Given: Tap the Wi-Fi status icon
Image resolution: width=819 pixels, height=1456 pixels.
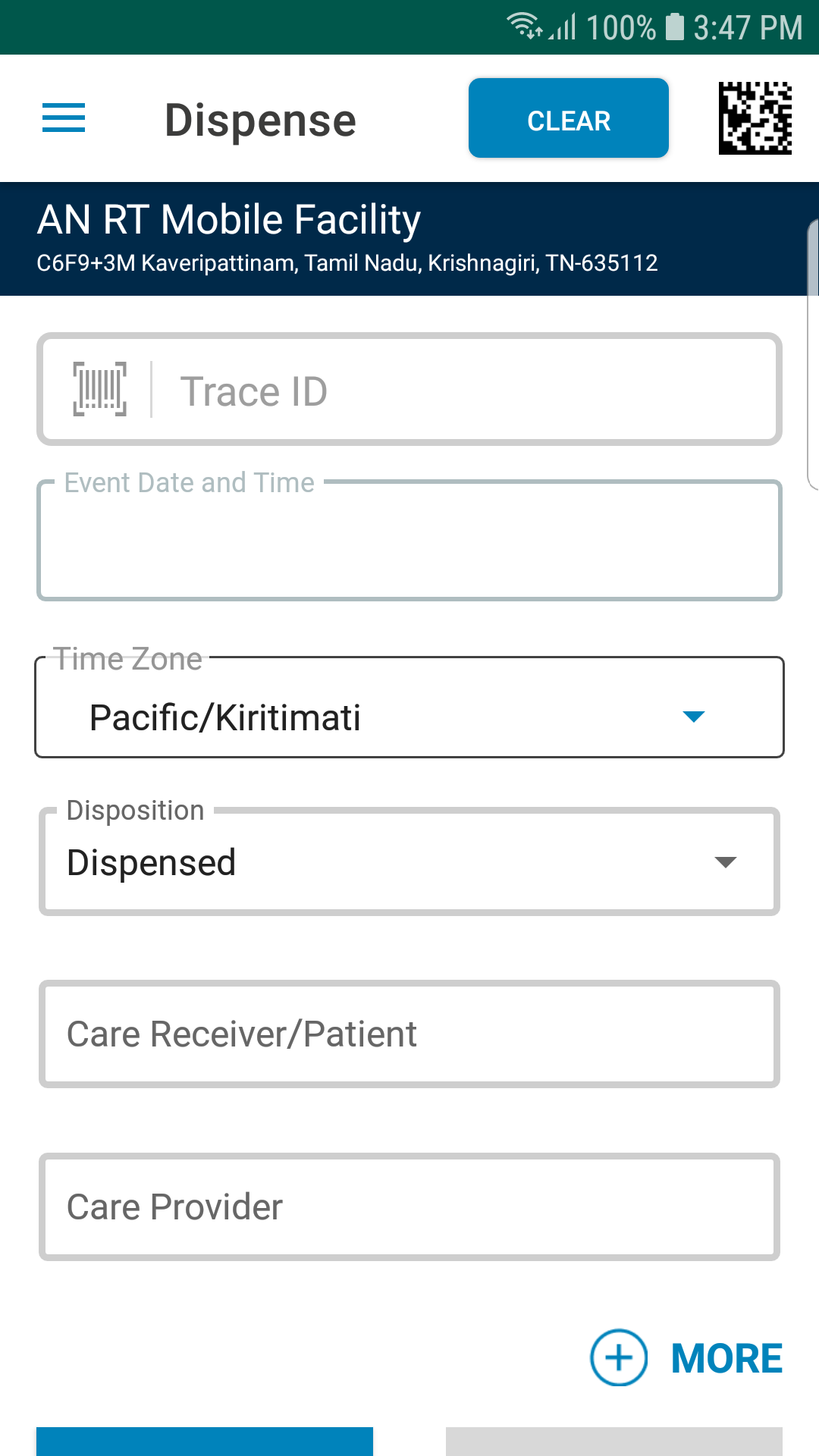Looking at the screenshot, I should 524,27.
